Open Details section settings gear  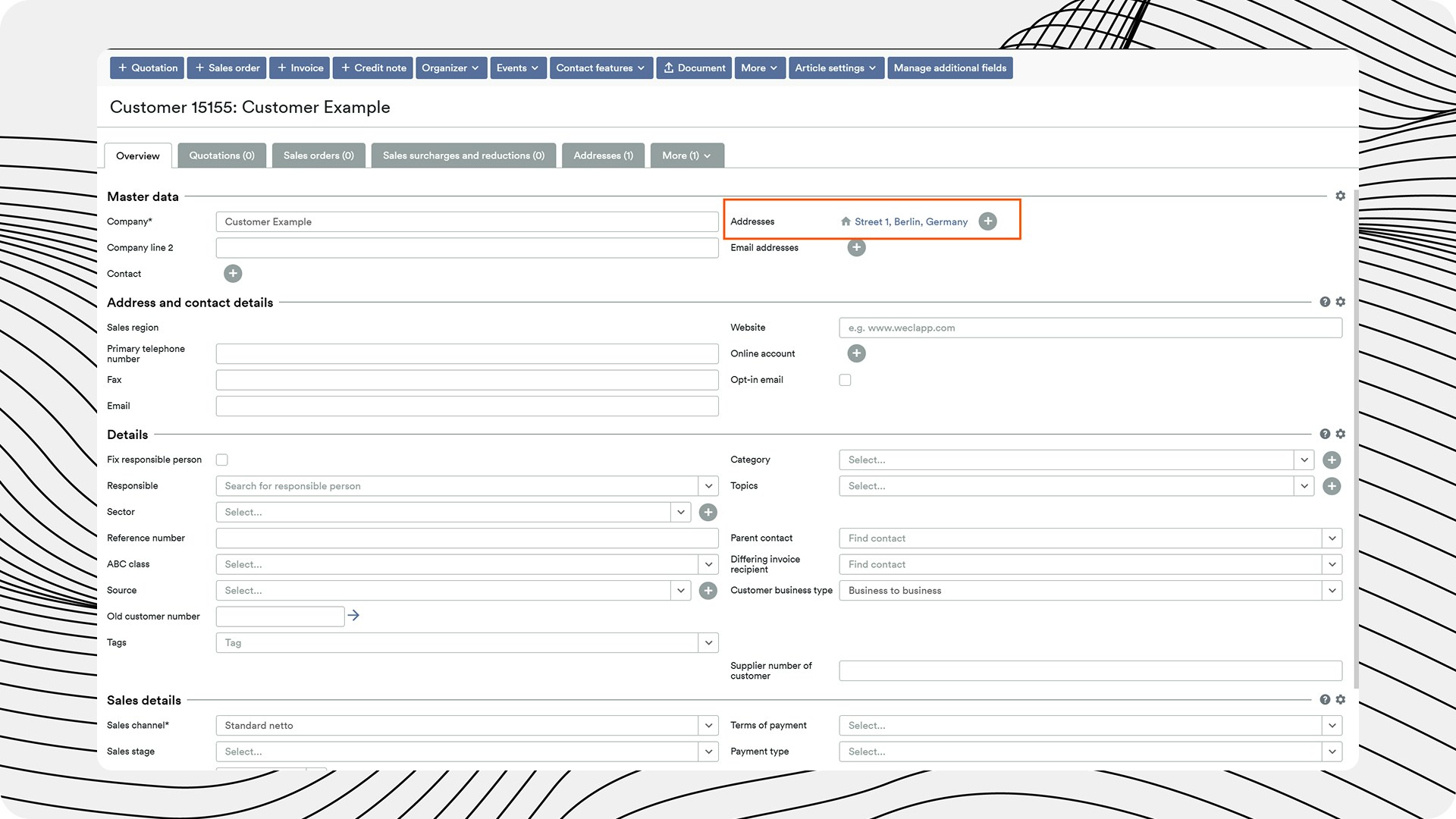click(x=1340, y=434)
